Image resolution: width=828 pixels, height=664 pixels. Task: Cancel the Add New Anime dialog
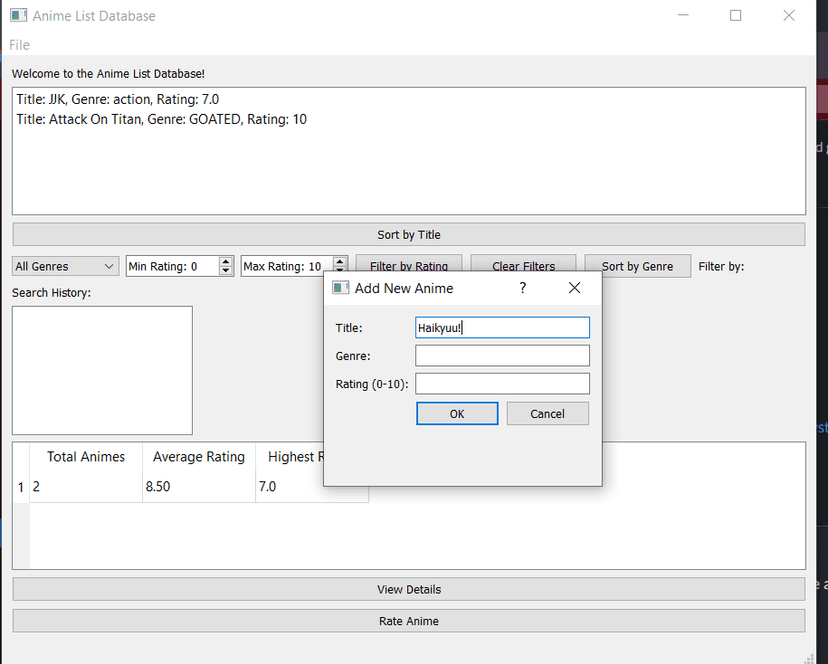(547, 414)
